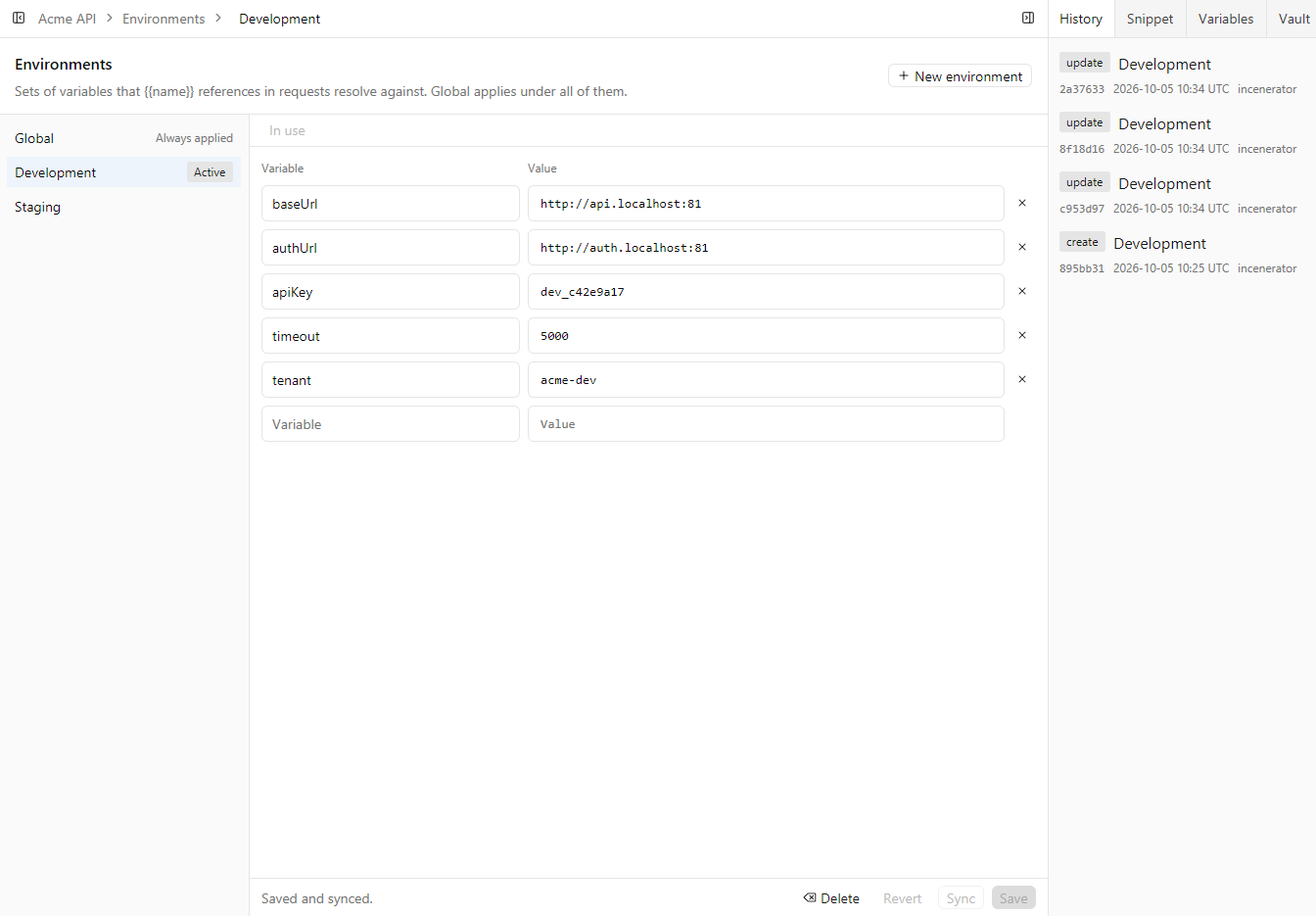
Task: Edit the 5000 value field
Action: [x=766, y=336]
